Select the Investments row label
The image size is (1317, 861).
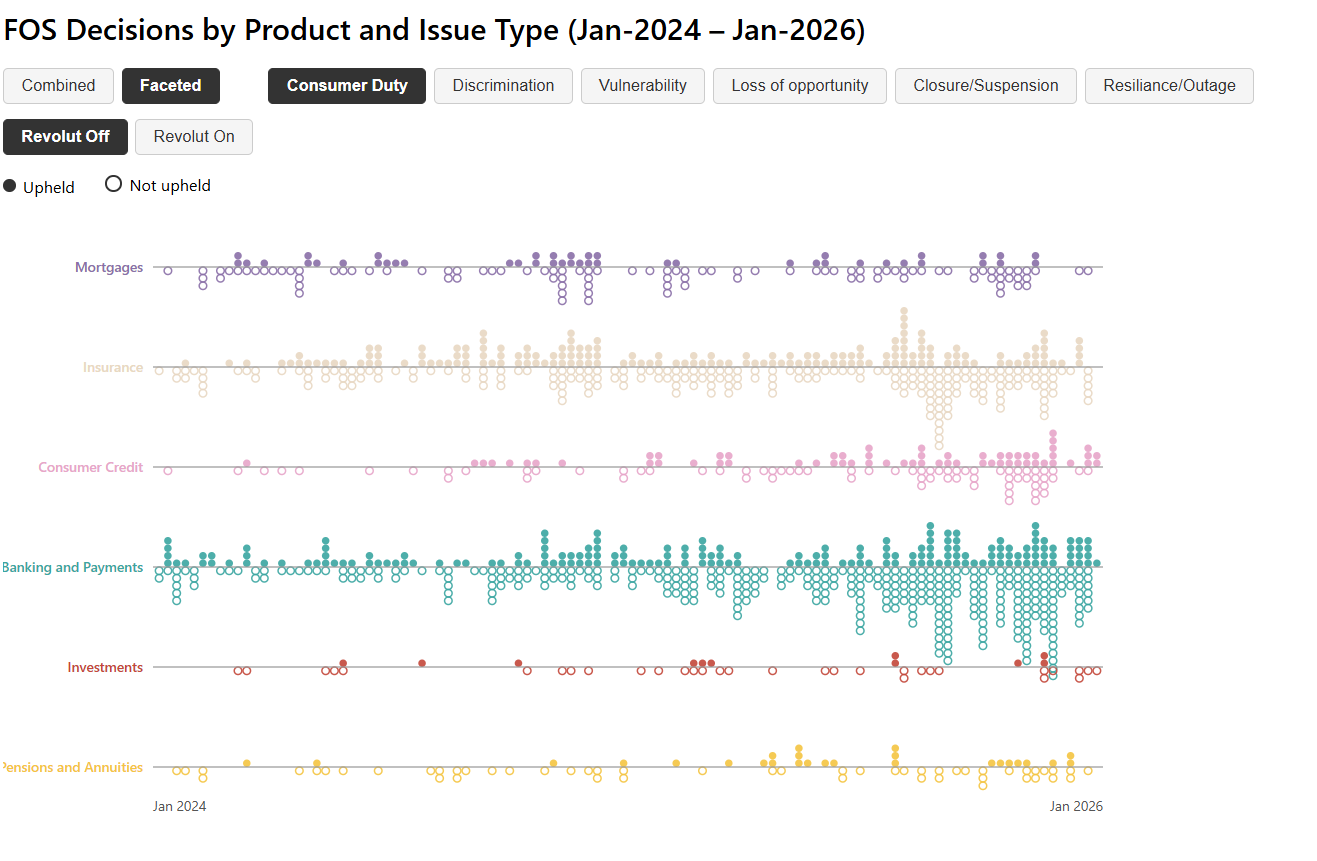(105, 668)
